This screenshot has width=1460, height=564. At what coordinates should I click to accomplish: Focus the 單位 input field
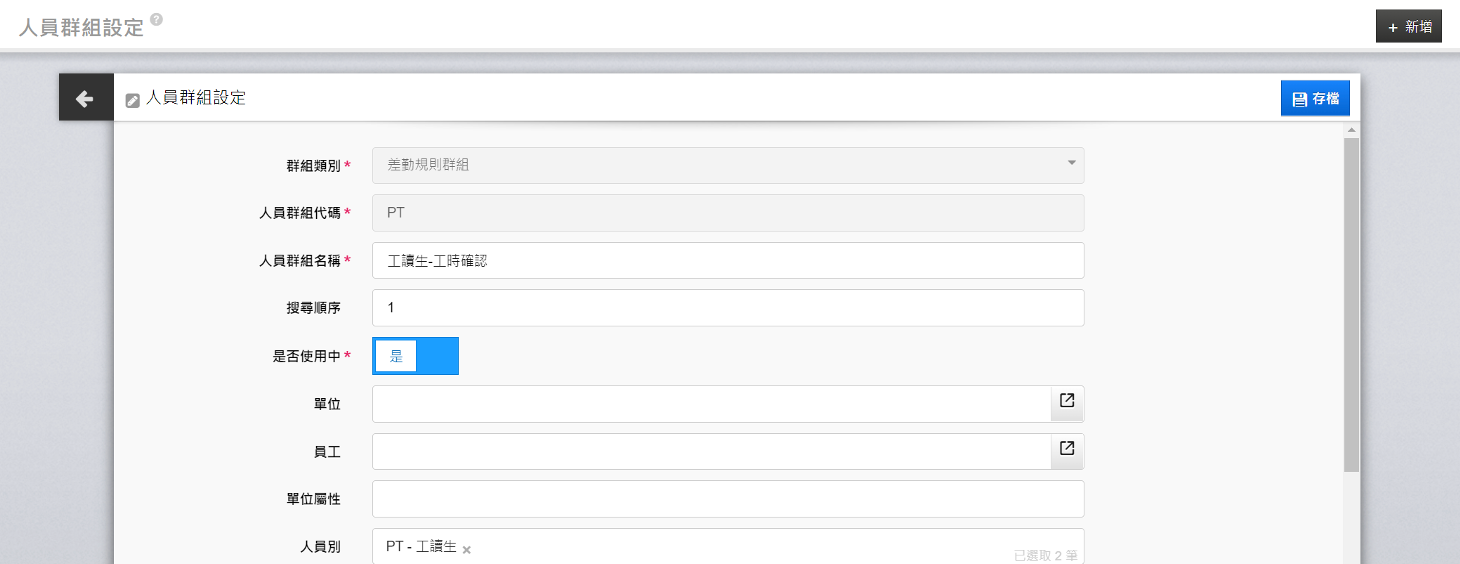[x=711, y=403]
